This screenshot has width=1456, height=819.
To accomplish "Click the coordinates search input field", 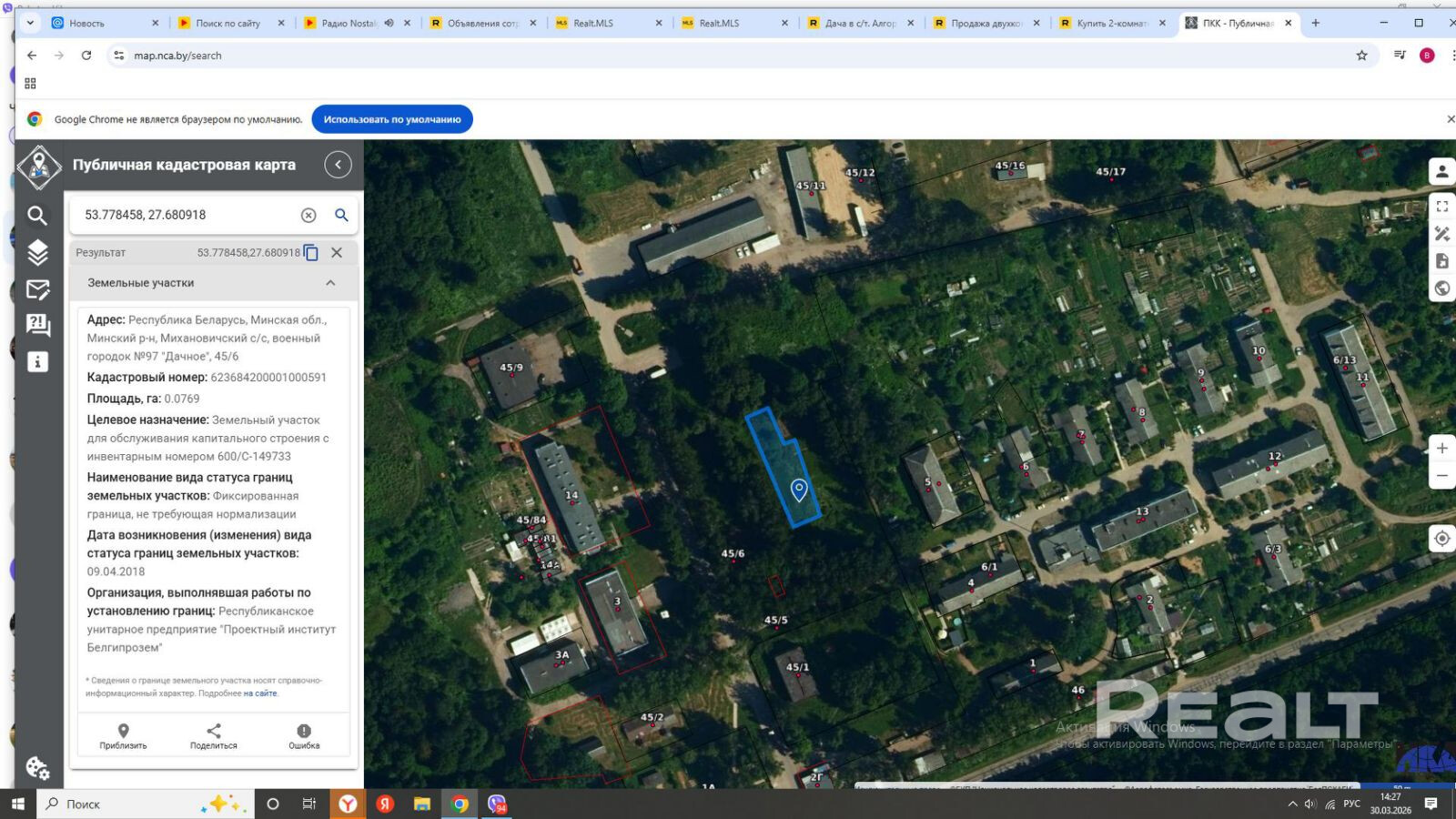I will click(x=187, y=215).
